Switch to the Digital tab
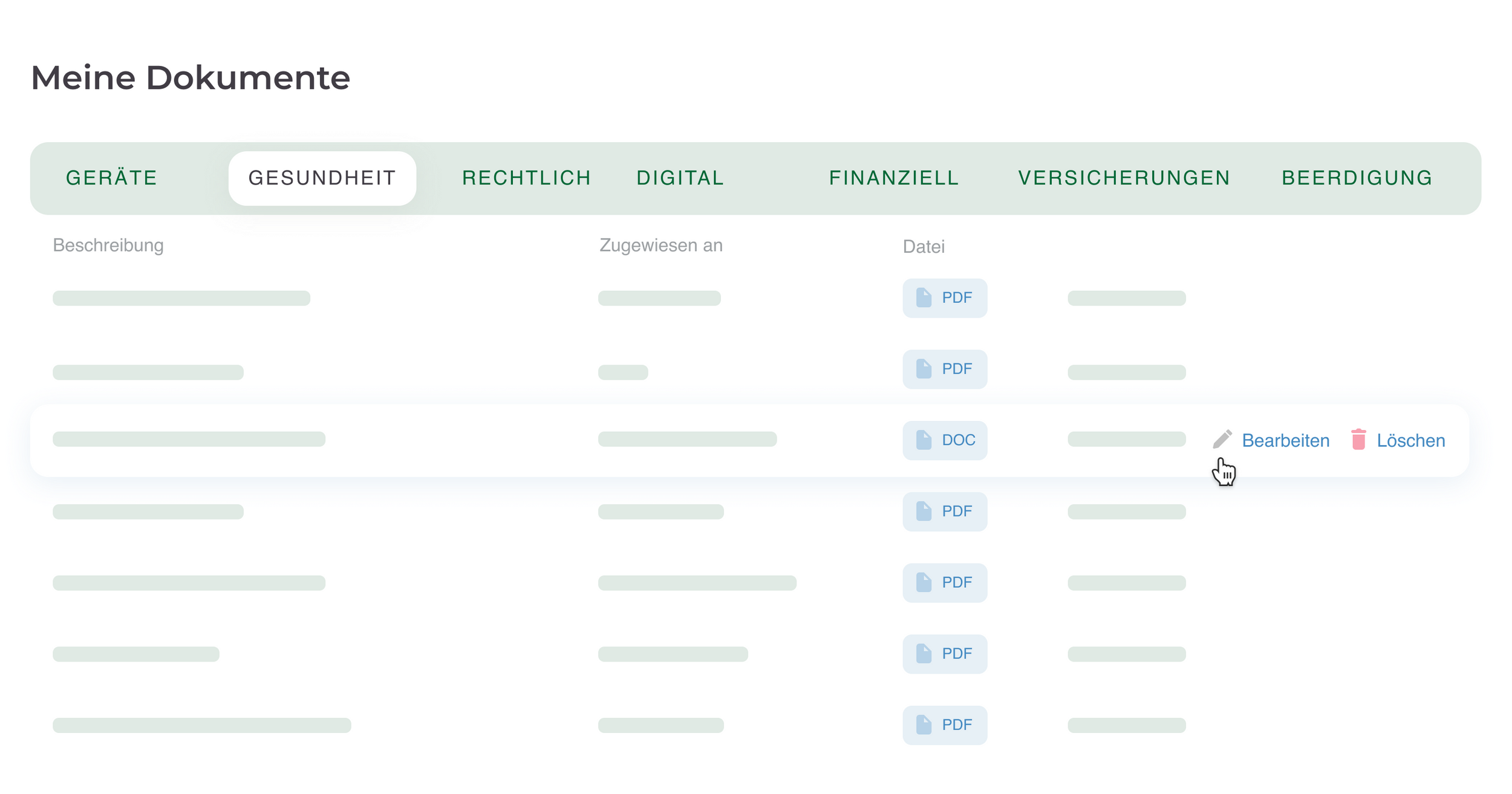The height and width of the screenshot is (794, 1512). (x=680, y=178)
